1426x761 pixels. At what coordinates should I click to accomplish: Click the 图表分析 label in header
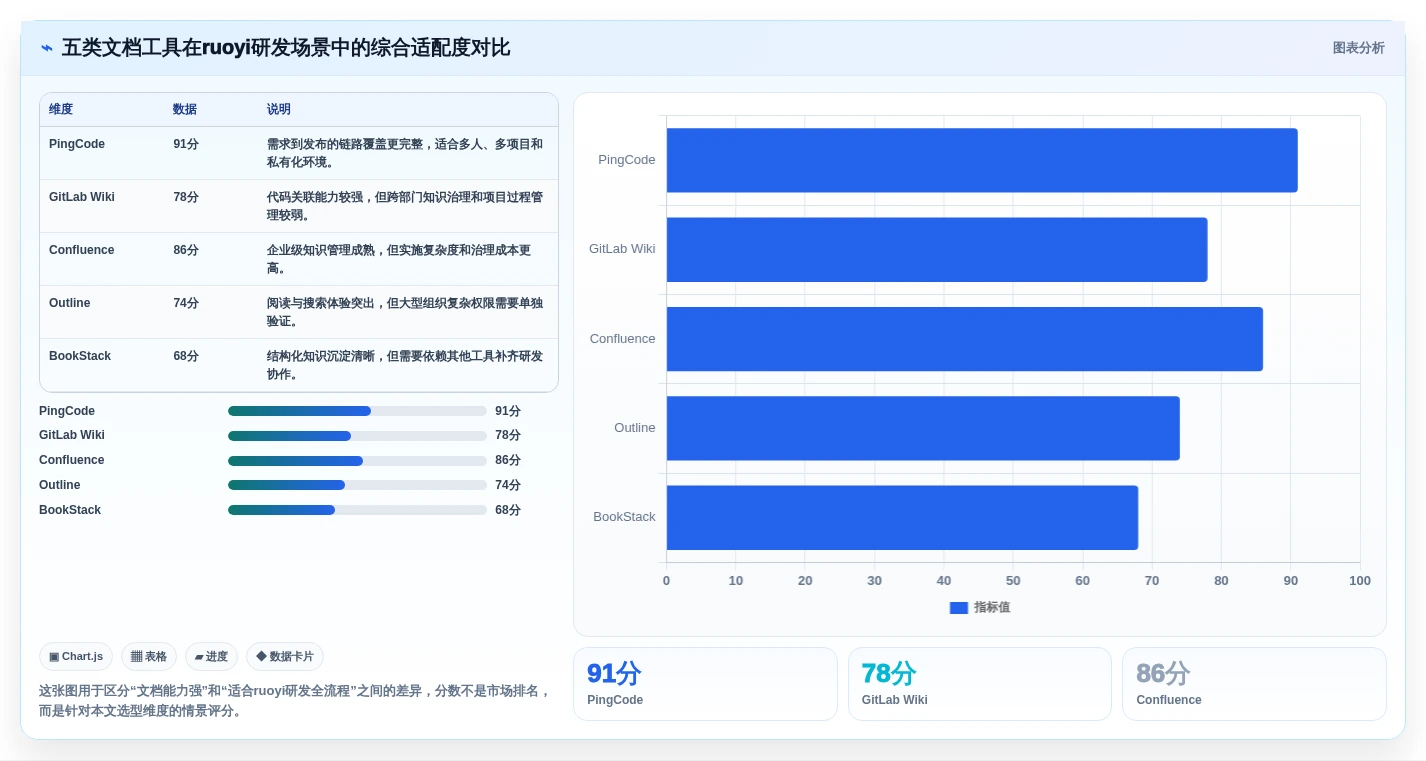click(1358, 48)
